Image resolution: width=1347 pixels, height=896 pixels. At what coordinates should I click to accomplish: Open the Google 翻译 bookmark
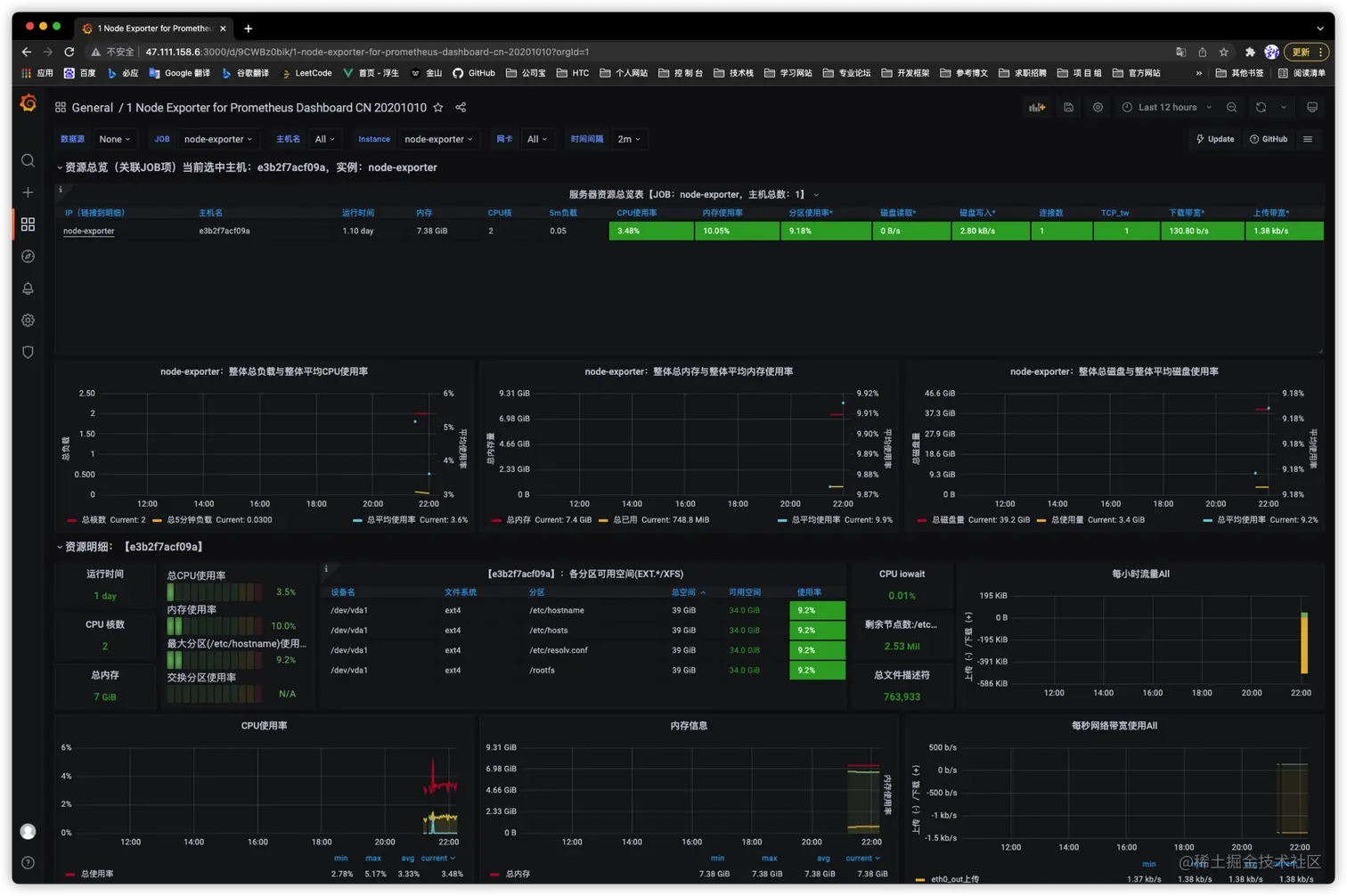coord(180,73)
